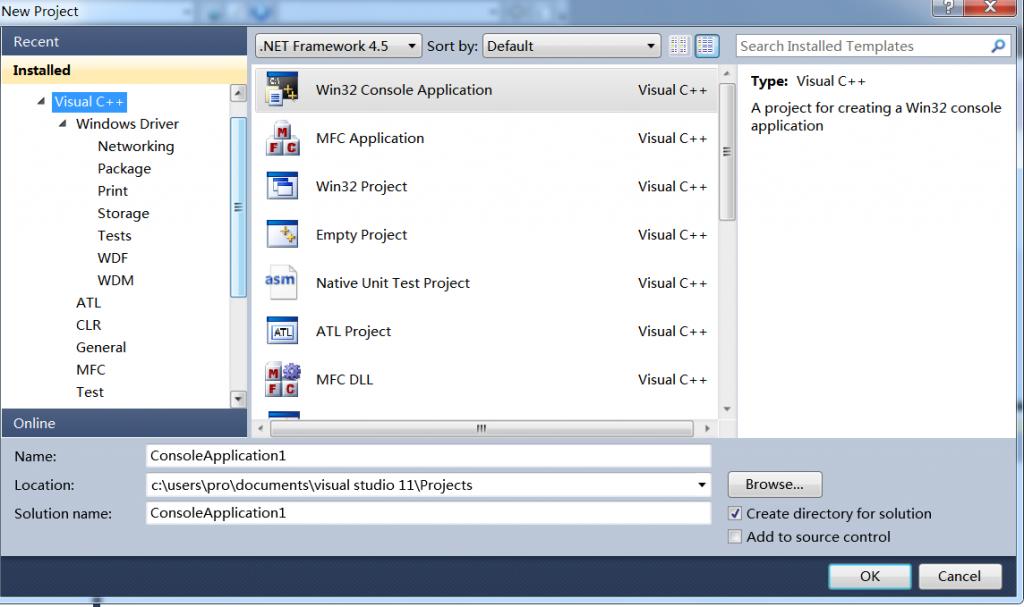
Task: Select the ATL Project label
Action: [353, 331]
